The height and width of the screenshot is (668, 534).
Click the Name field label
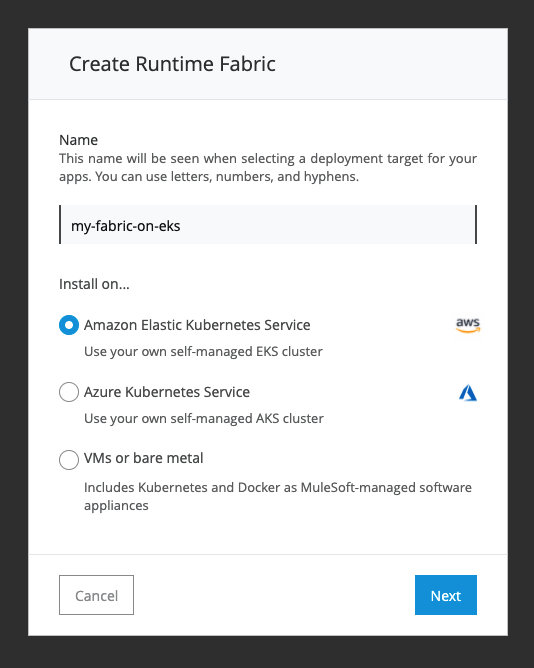[x=78, y=140]
